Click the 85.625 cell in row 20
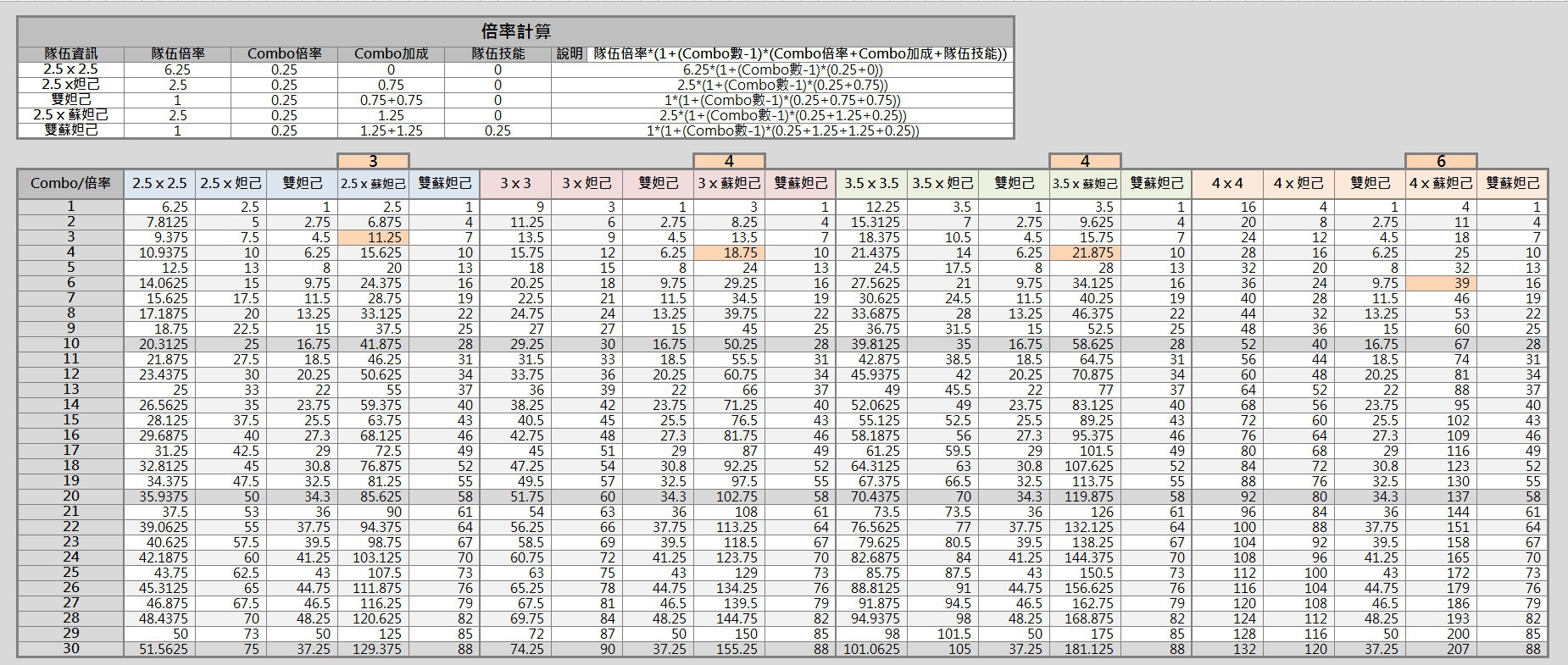Viewport: 1568px width, 665px height. [x=373, y=496]
